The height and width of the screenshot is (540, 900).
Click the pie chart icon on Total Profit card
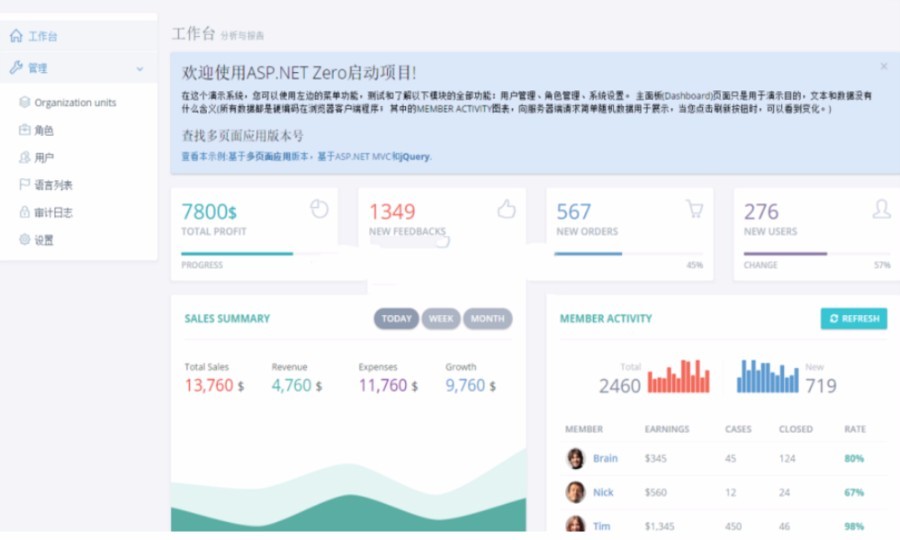click(x=319, y=209)
